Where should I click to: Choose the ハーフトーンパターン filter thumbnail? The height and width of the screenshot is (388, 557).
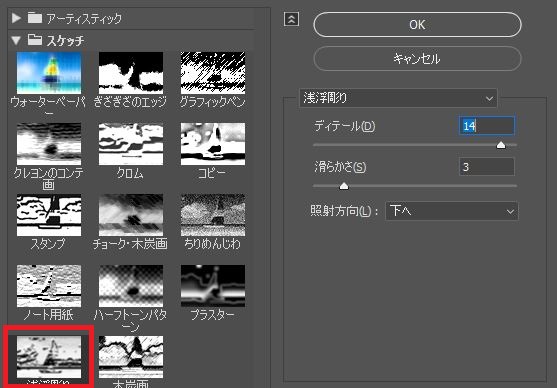pos(131,286)
